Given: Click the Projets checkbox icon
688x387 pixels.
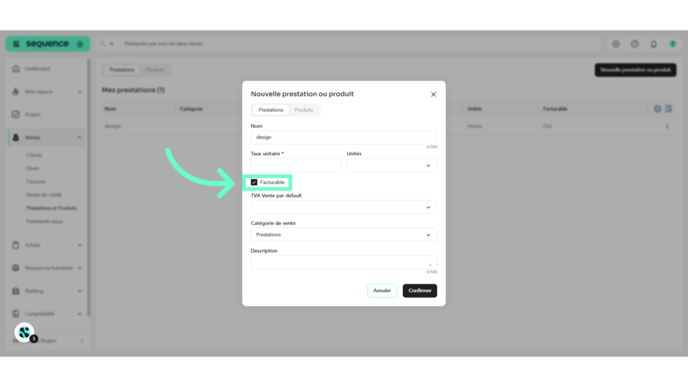Looking at the screenshot, I should 16,115.
